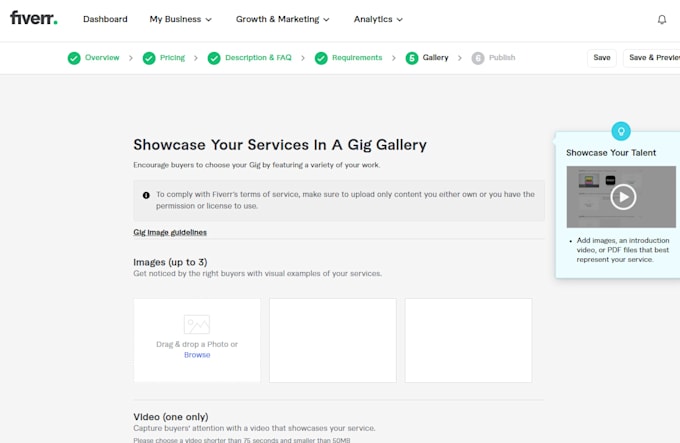Screen dimensions: 680x443
Task: Click the 'Images (up to 3)' heading
Action: click(170, 262)
